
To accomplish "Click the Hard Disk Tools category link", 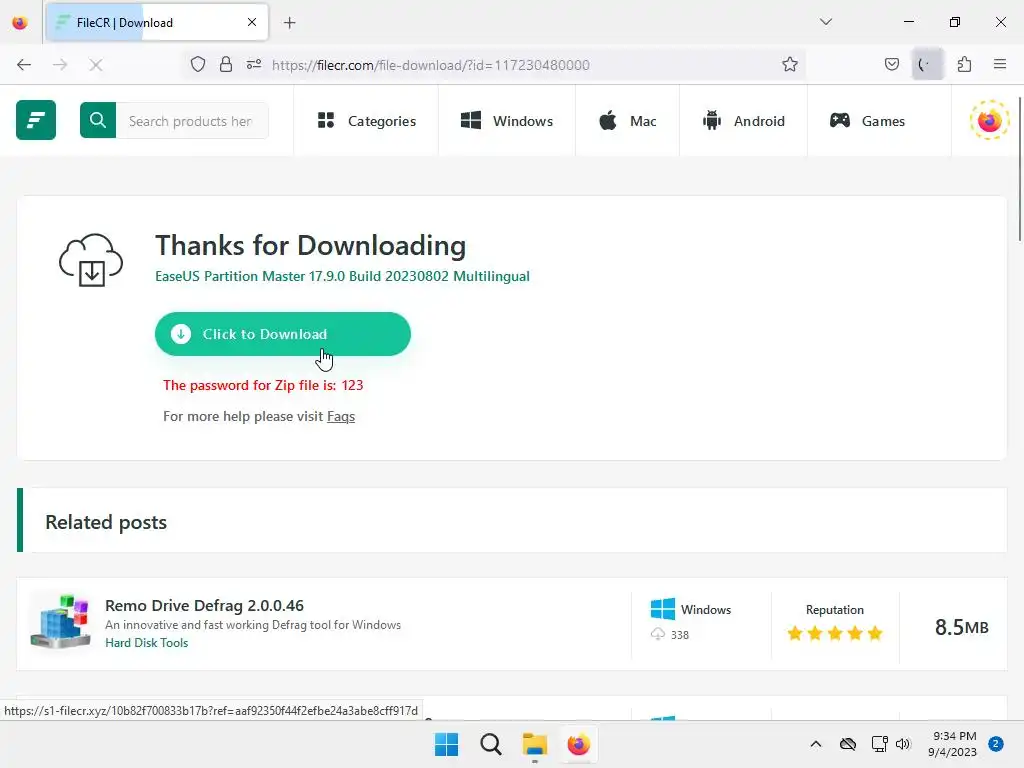I will click(x=146, y=643).
